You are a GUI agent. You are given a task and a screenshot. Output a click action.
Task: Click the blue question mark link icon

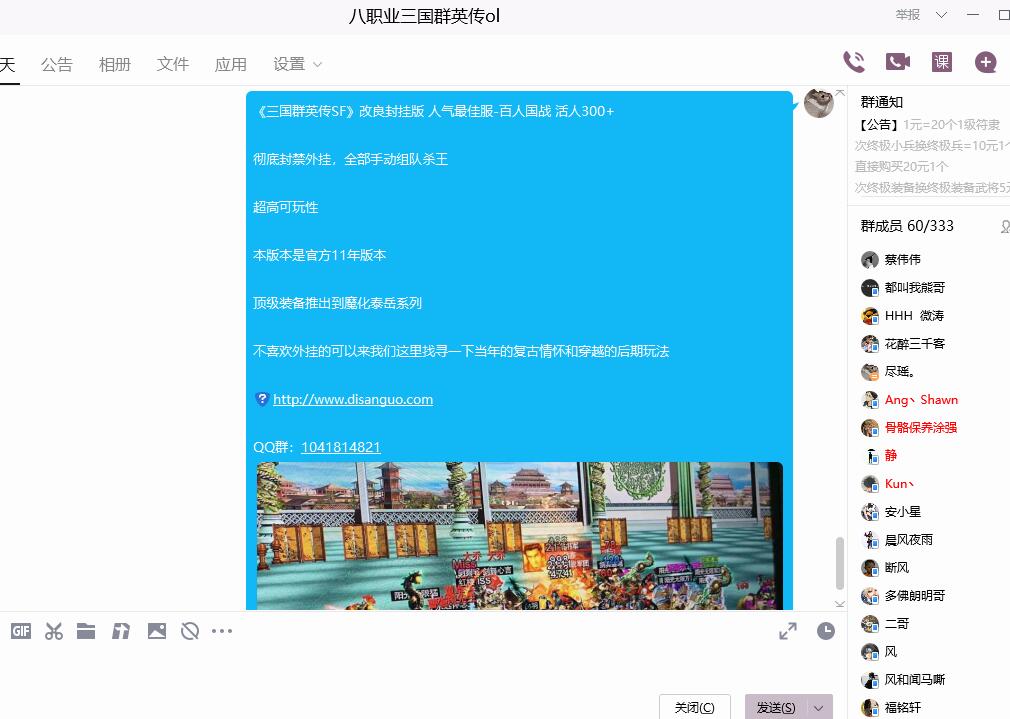coord(262,399)
